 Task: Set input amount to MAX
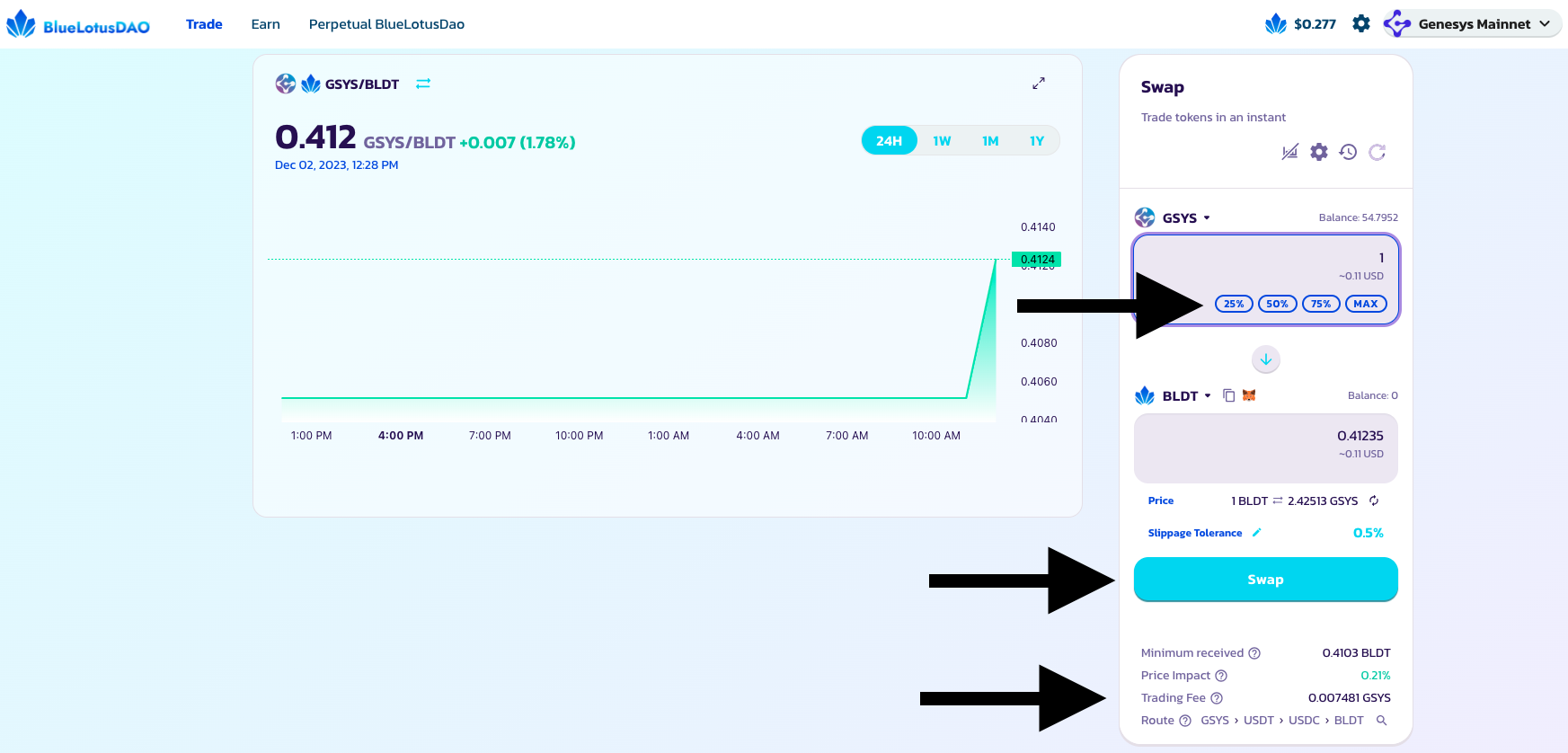pyautogui.click(x=1366, y=304)
